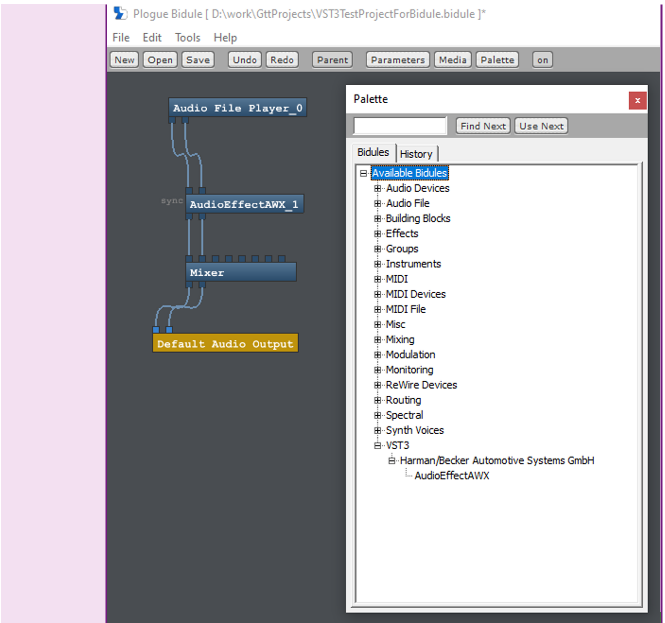Click the Redo toolbar button
The image size is (665, 623).
pos(282,60)
